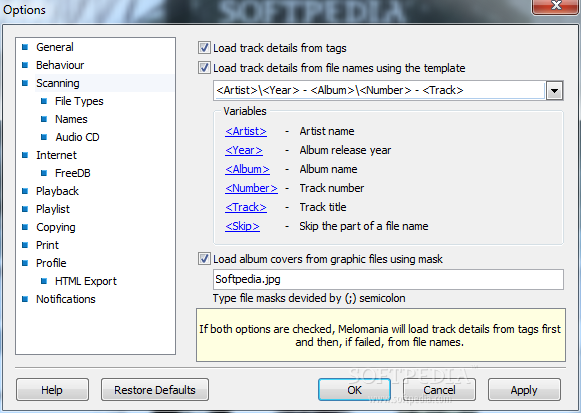This screenshot has height=413, width=581.
Task: Click Restore Defaults button
Action: pos(155,390)
